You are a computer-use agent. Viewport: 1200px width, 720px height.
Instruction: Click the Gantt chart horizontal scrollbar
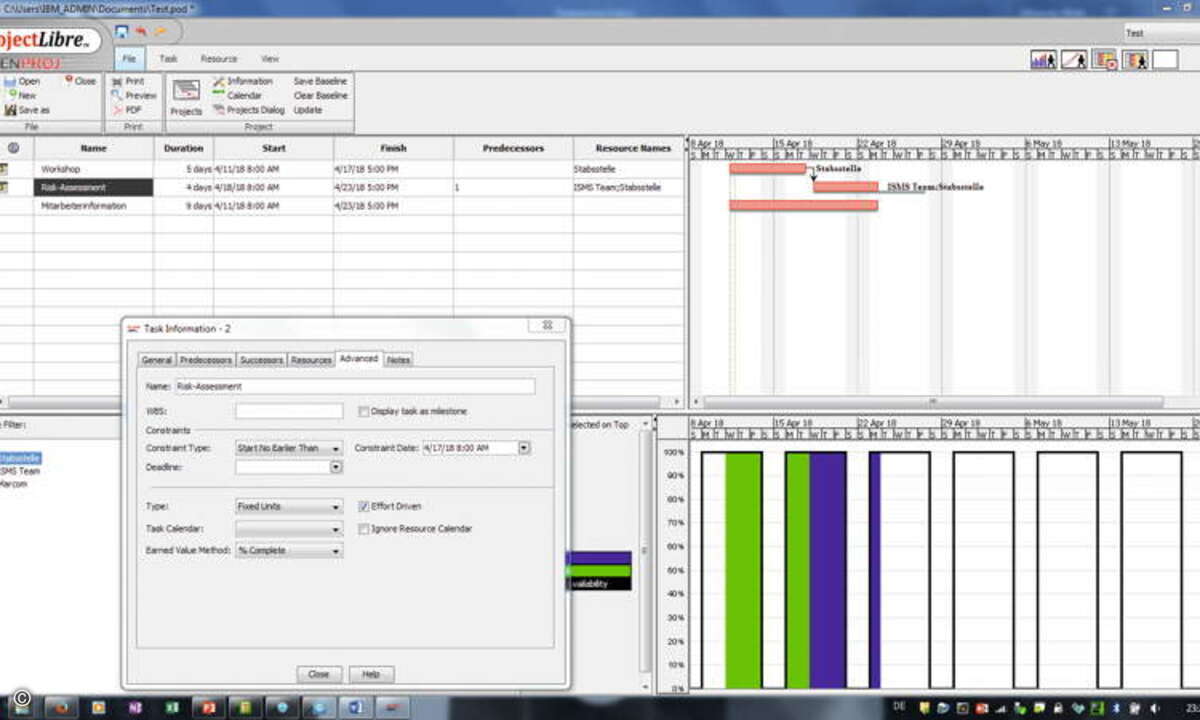[x=934, y=401]
